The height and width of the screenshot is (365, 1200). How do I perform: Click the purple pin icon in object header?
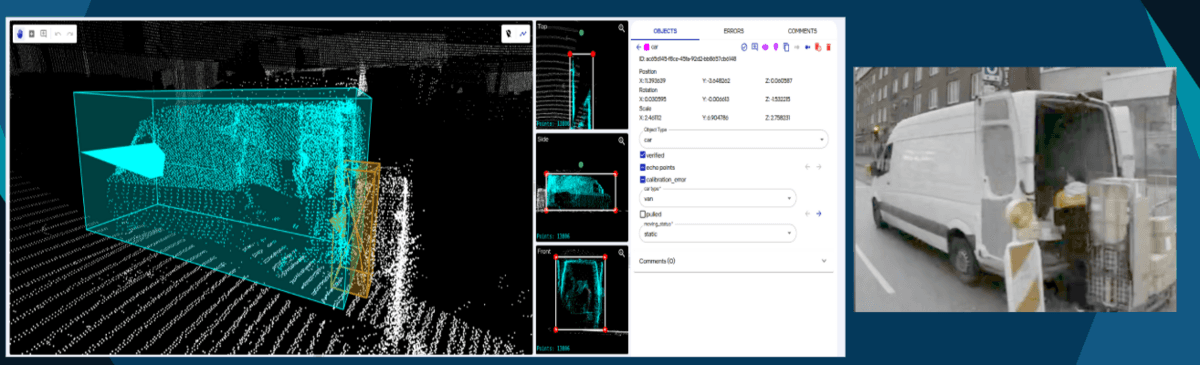point(775,47)
